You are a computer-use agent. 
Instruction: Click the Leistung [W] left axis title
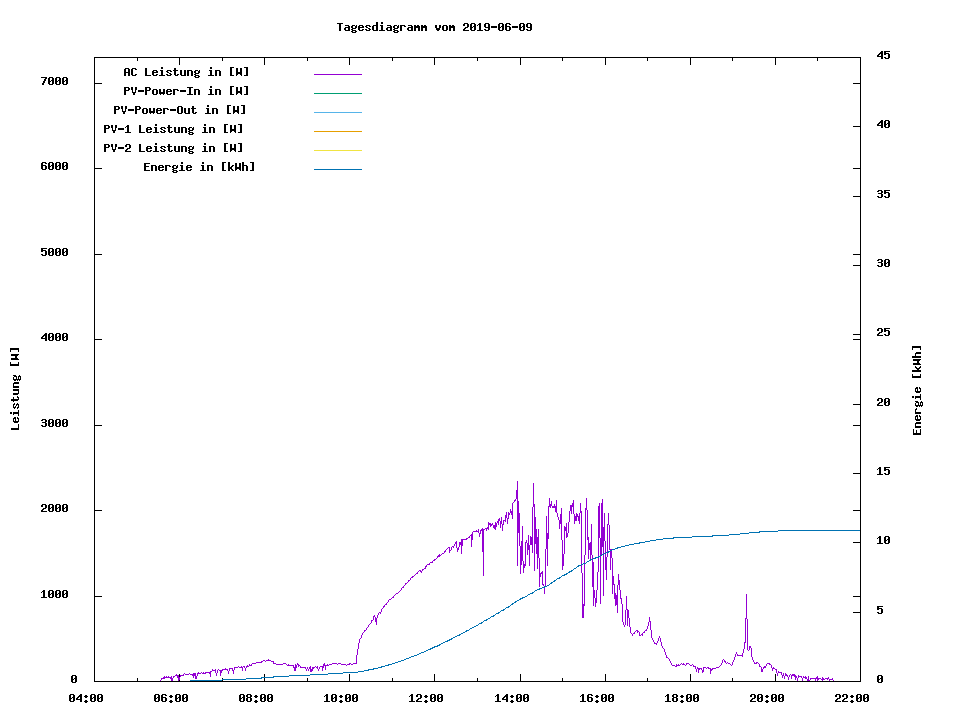(x=15, y=389)
